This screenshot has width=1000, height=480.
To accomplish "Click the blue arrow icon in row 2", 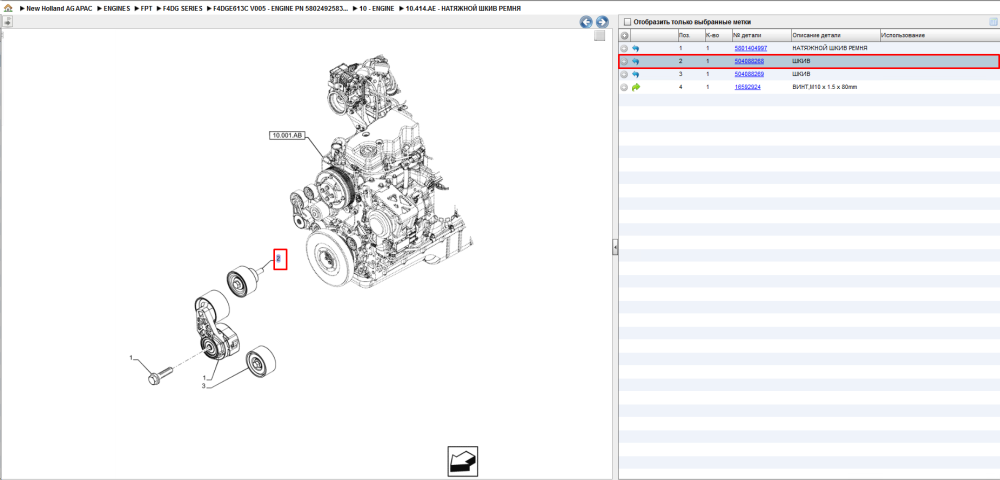I will pyautogui.click(x=635, y=61).
